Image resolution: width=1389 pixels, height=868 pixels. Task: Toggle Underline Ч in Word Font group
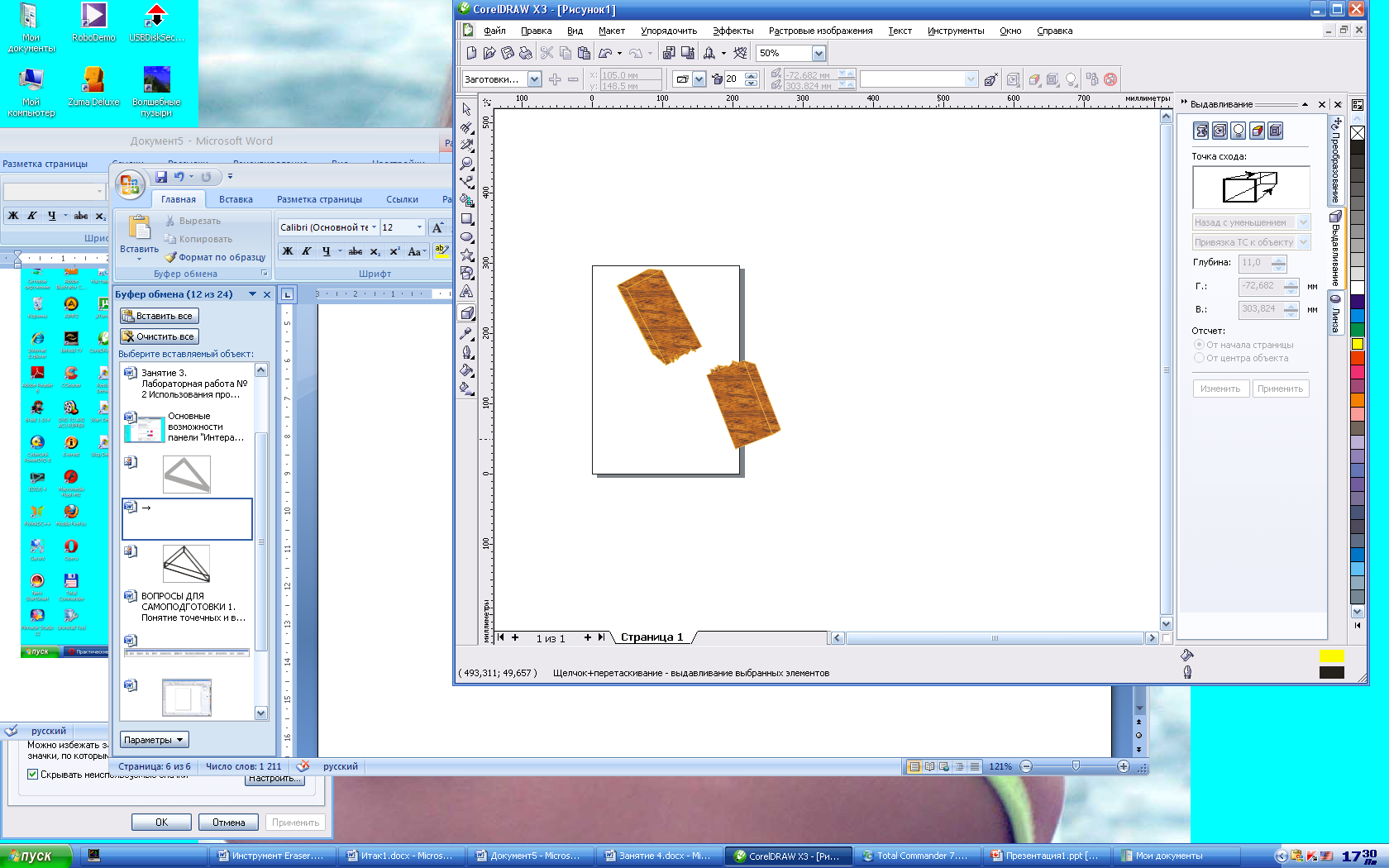click(x=326, y=251)
